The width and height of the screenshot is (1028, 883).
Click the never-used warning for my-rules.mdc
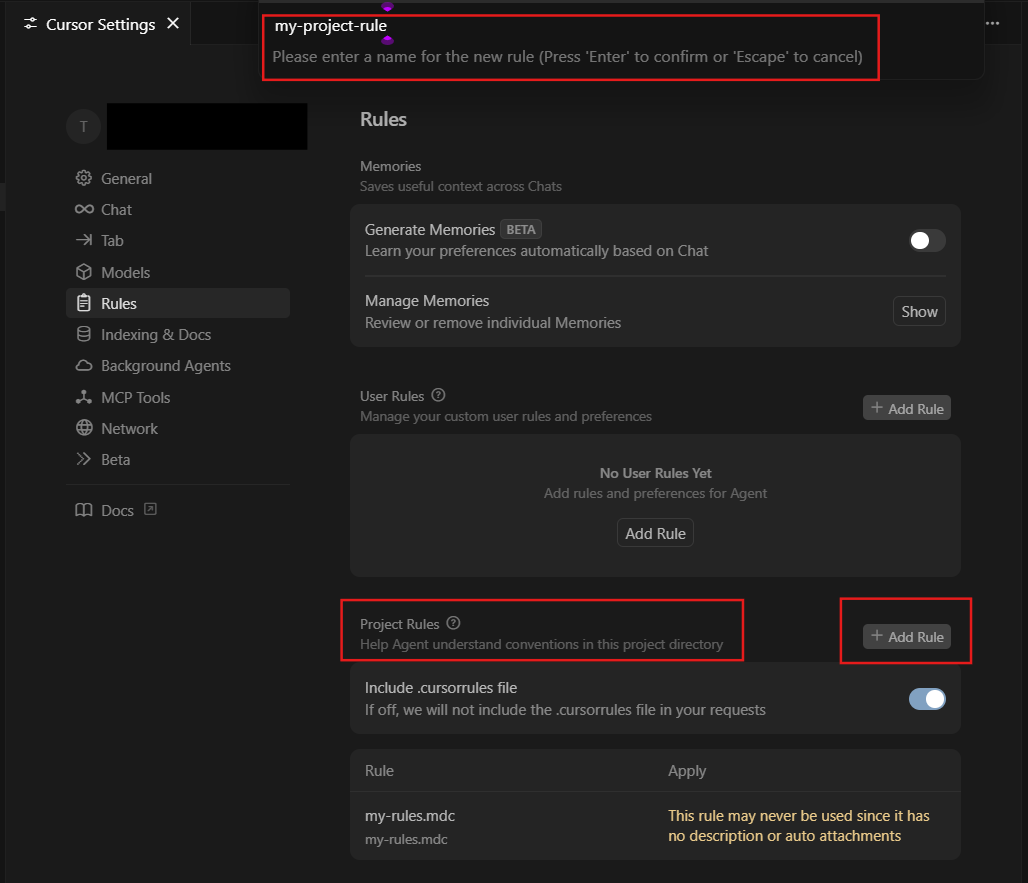tap(799, 825)
